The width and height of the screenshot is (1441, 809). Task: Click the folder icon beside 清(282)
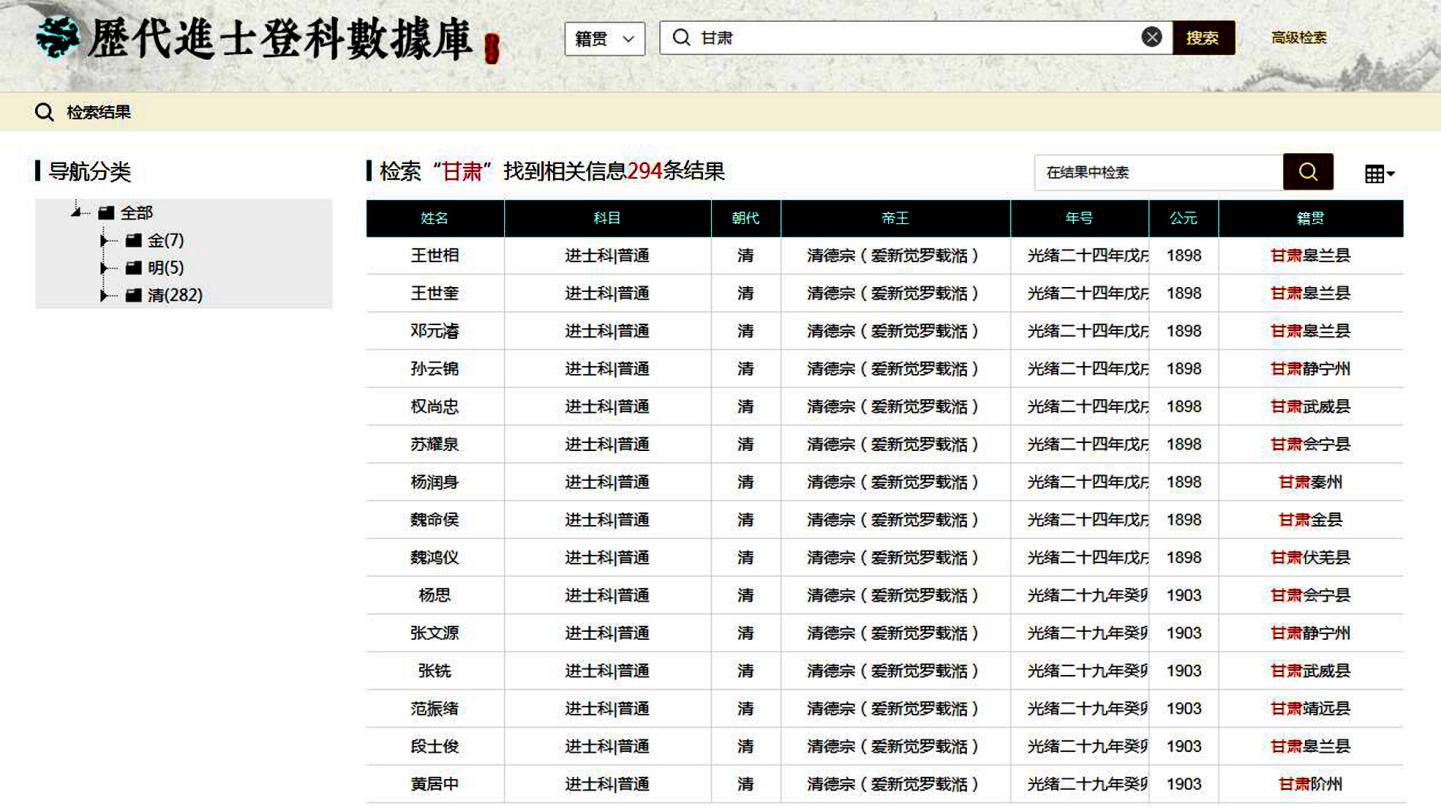point(134,296)
